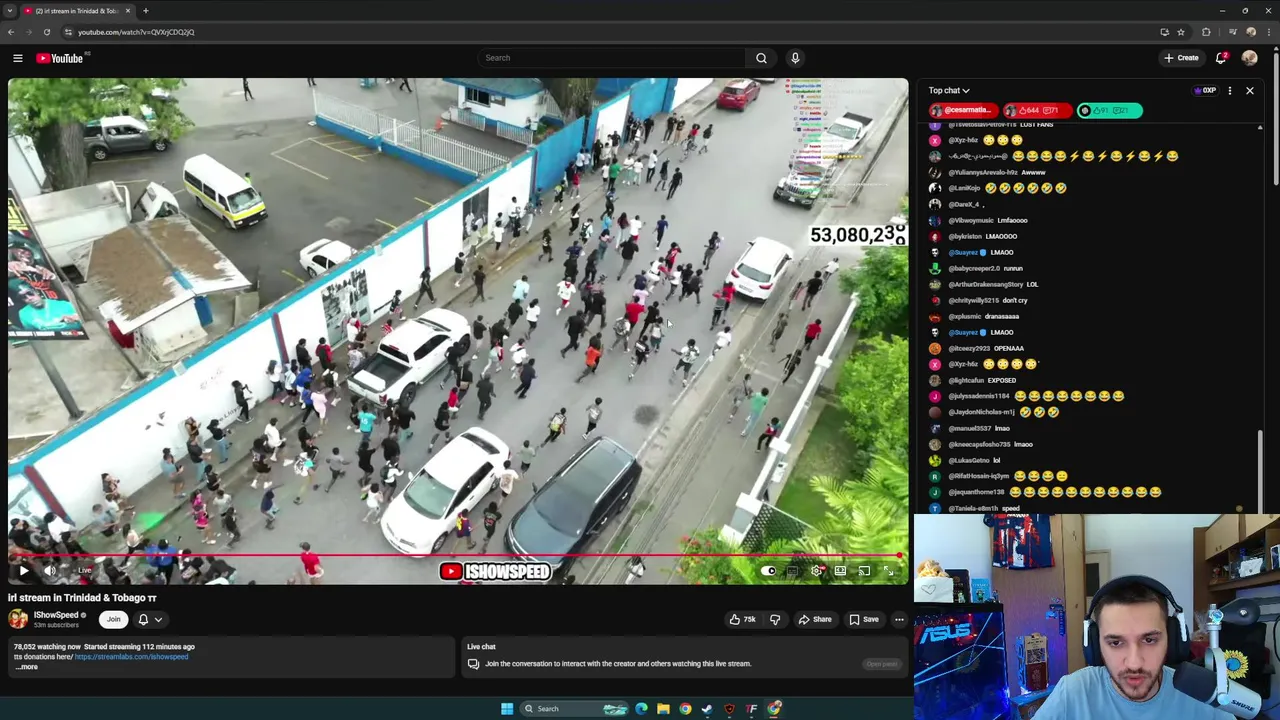Image resolution: width=1280 pixels, height=720 pixels.
Task: Open install app icon in address bar
Action: [x=1164, y=32]
